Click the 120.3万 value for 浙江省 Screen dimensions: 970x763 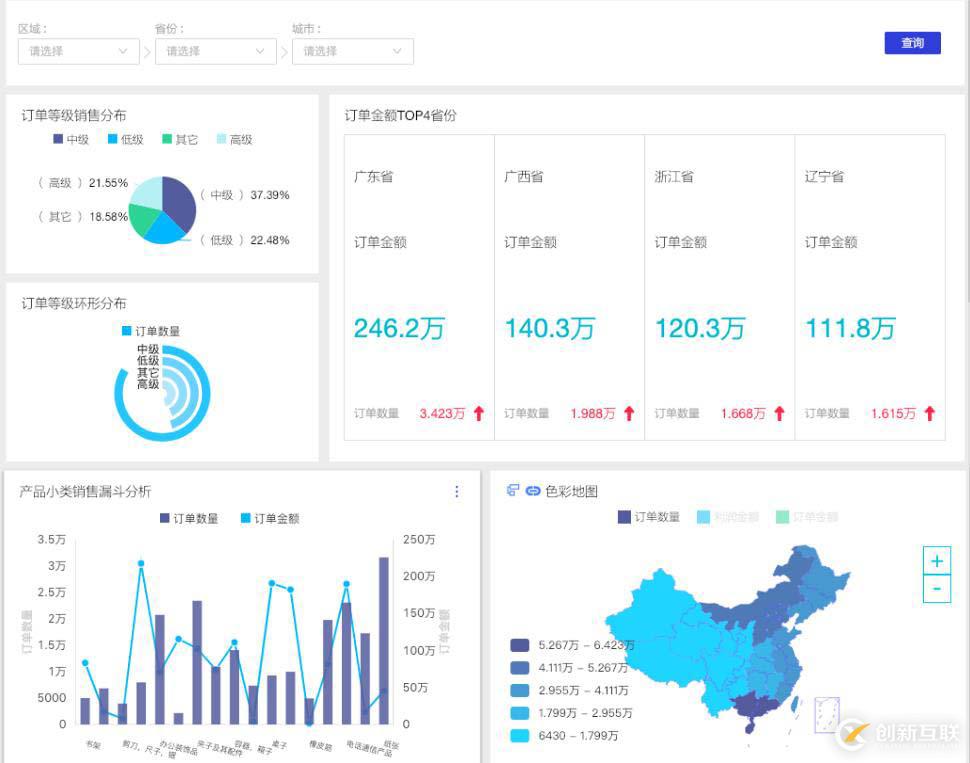click(700, 329)
